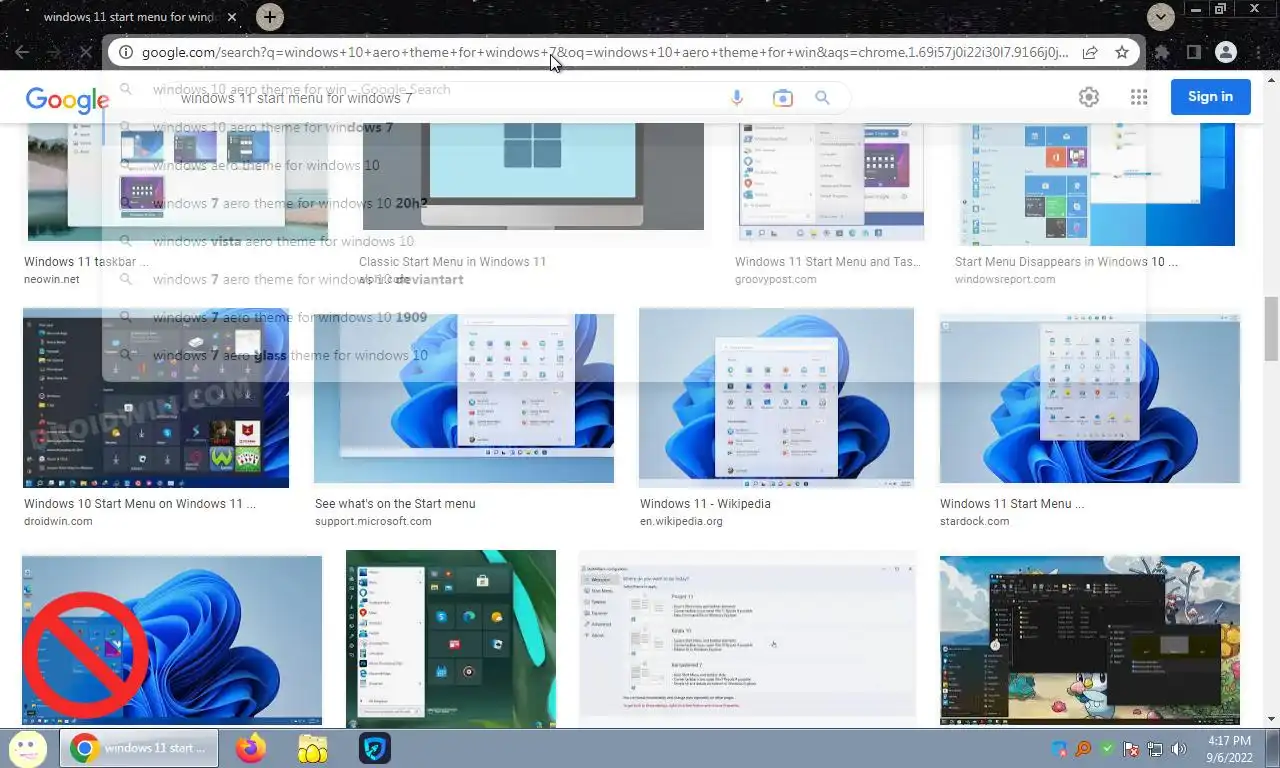Open the tab search dropdown arrow
Image resolution: width=1280 pixels, height=768 pixels.
[1160, 17]
